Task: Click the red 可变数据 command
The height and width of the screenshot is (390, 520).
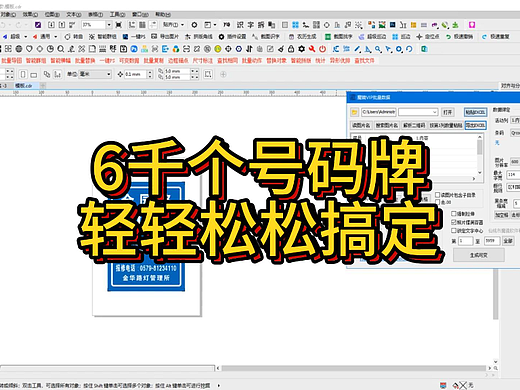Action: (129, 61)
